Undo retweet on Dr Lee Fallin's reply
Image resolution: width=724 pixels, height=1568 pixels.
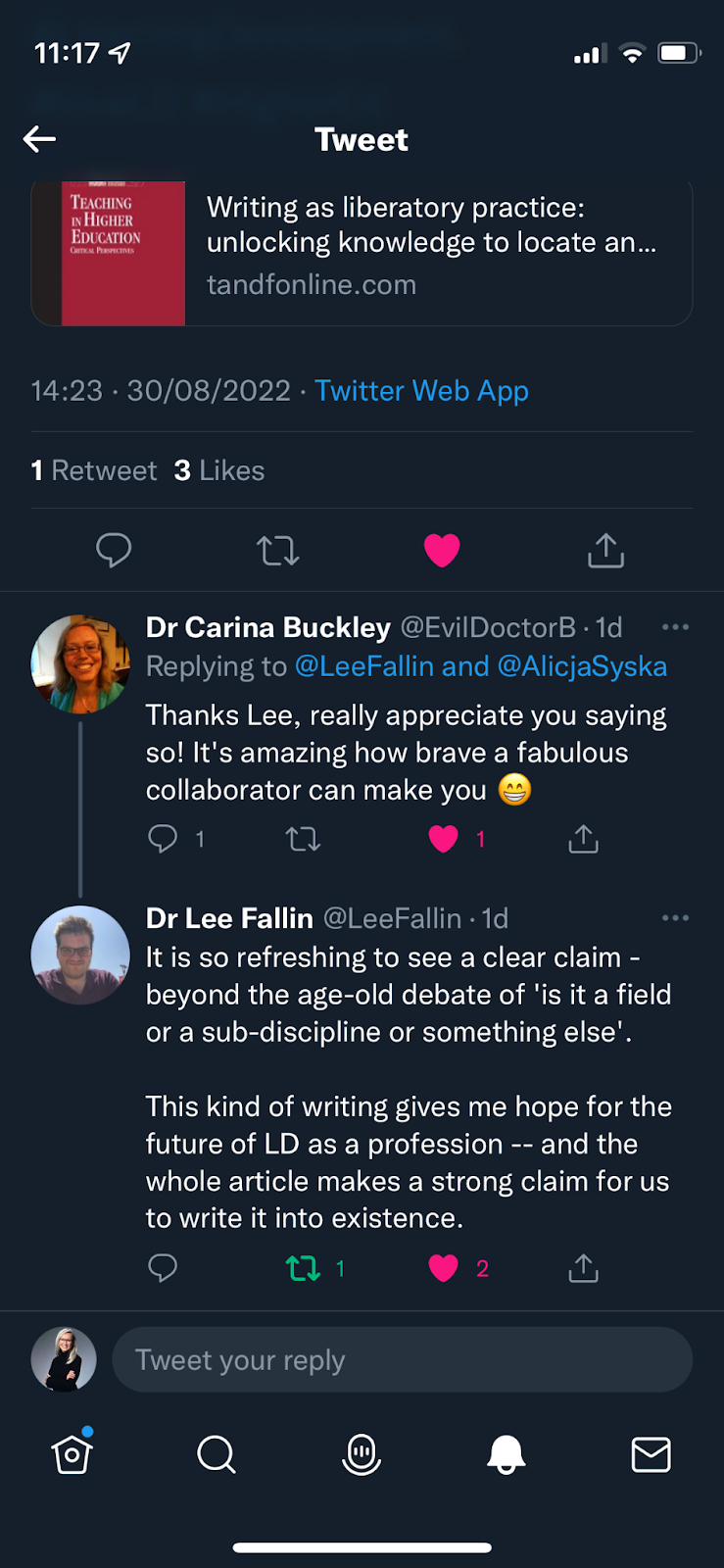304,1269
